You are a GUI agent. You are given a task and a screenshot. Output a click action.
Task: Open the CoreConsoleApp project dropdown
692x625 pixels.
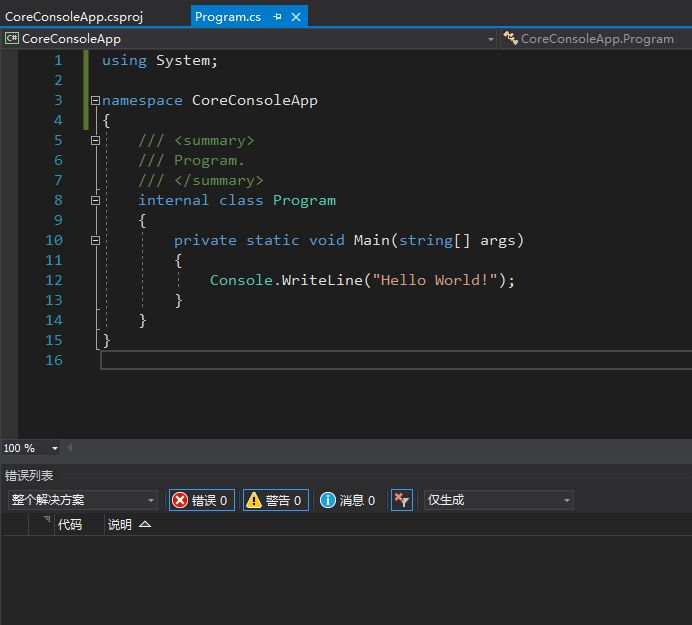[x=490, y=39]
